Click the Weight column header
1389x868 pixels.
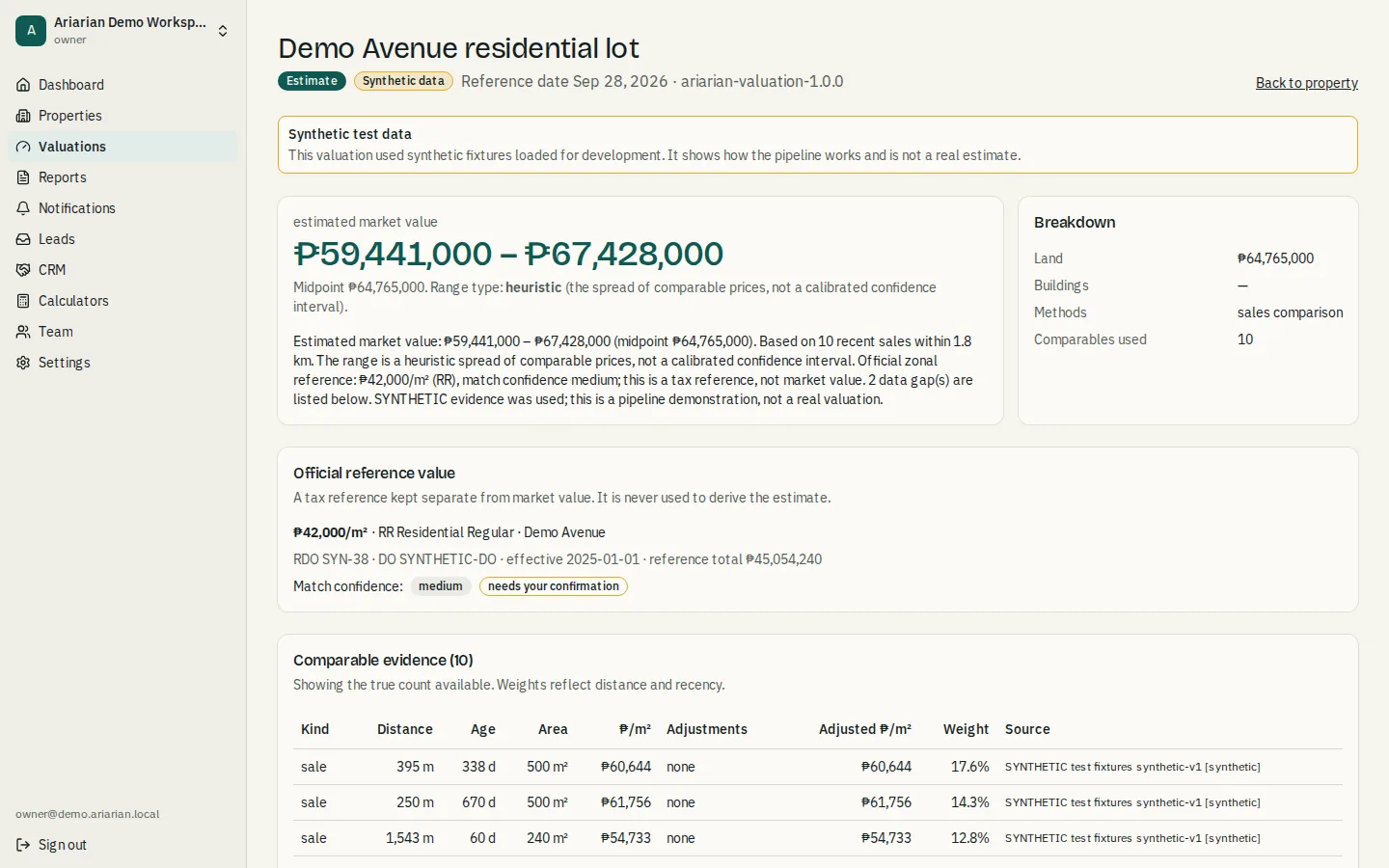[x=967, y=729]
